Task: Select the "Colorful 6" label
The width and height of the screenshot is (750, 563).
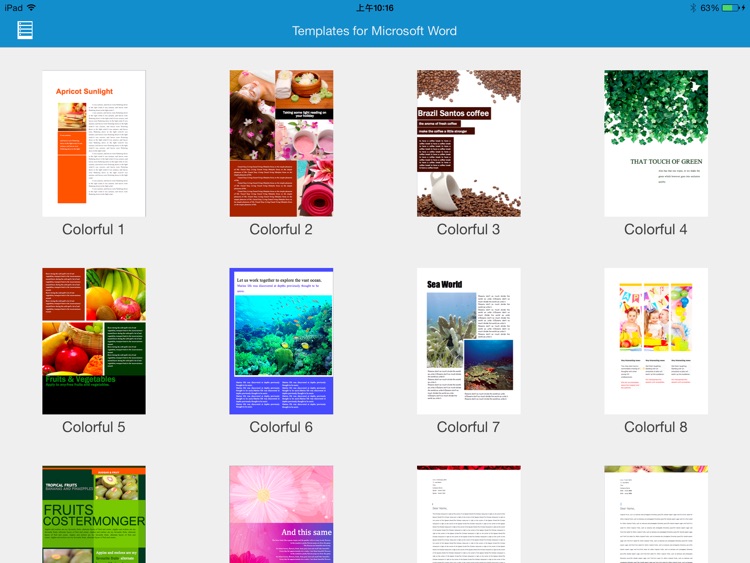Action: 281,427
